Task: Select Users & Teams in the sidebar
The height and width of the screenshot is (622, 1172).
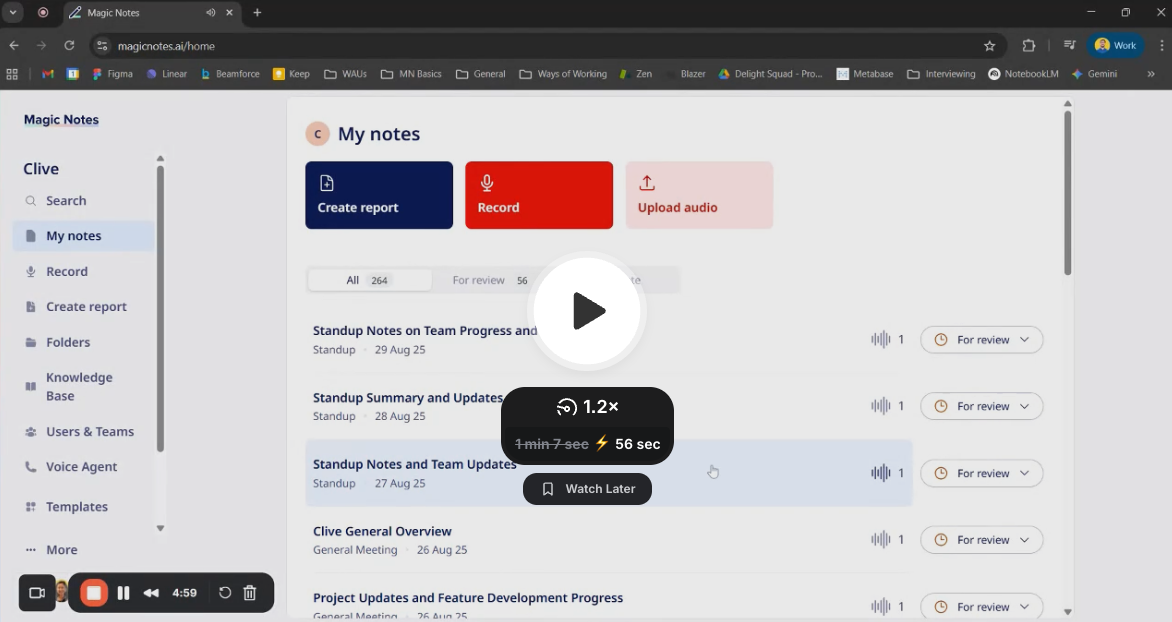Action: [89, 431]
